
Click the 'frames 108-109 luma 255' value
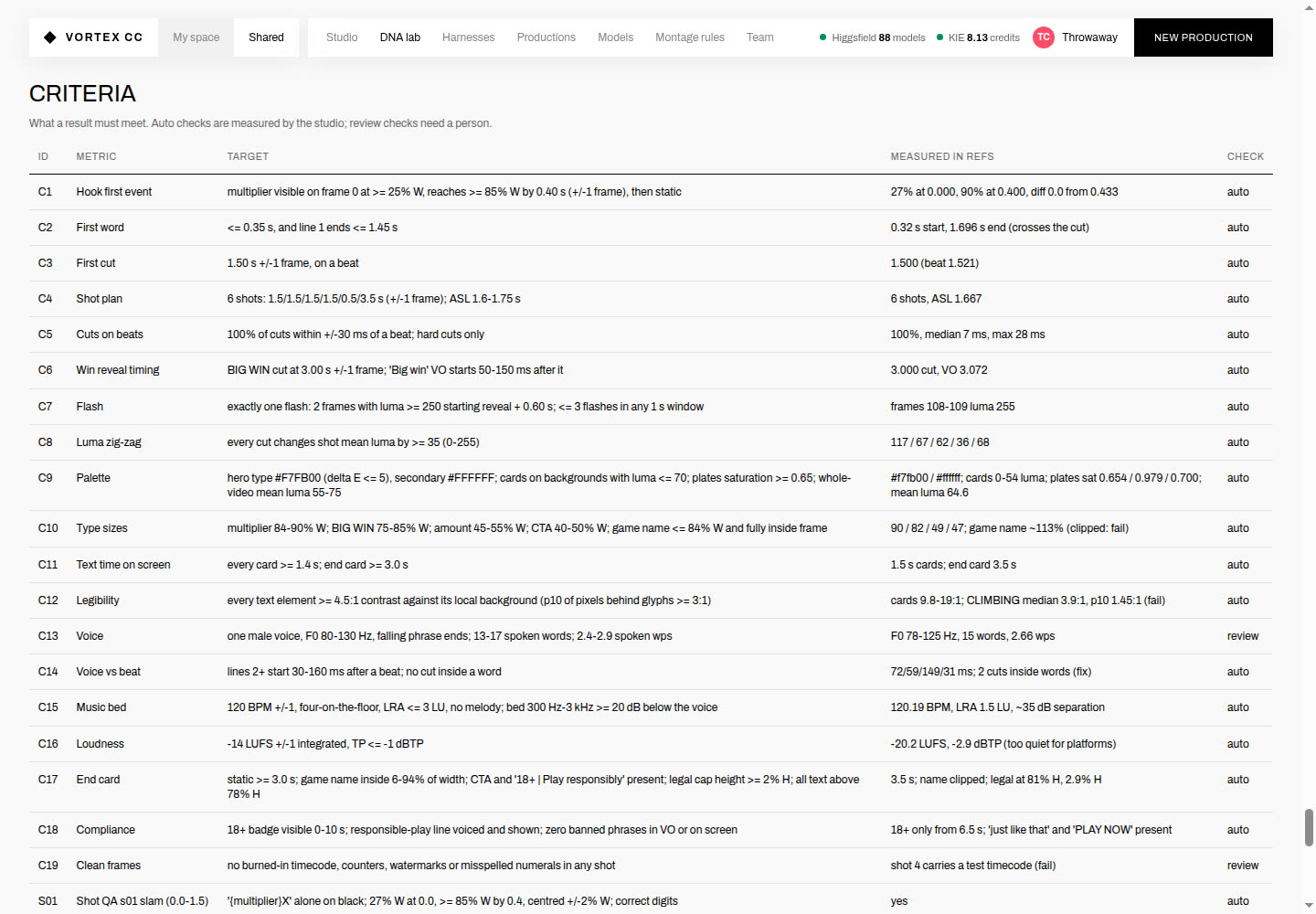click(x=953, y=407)
